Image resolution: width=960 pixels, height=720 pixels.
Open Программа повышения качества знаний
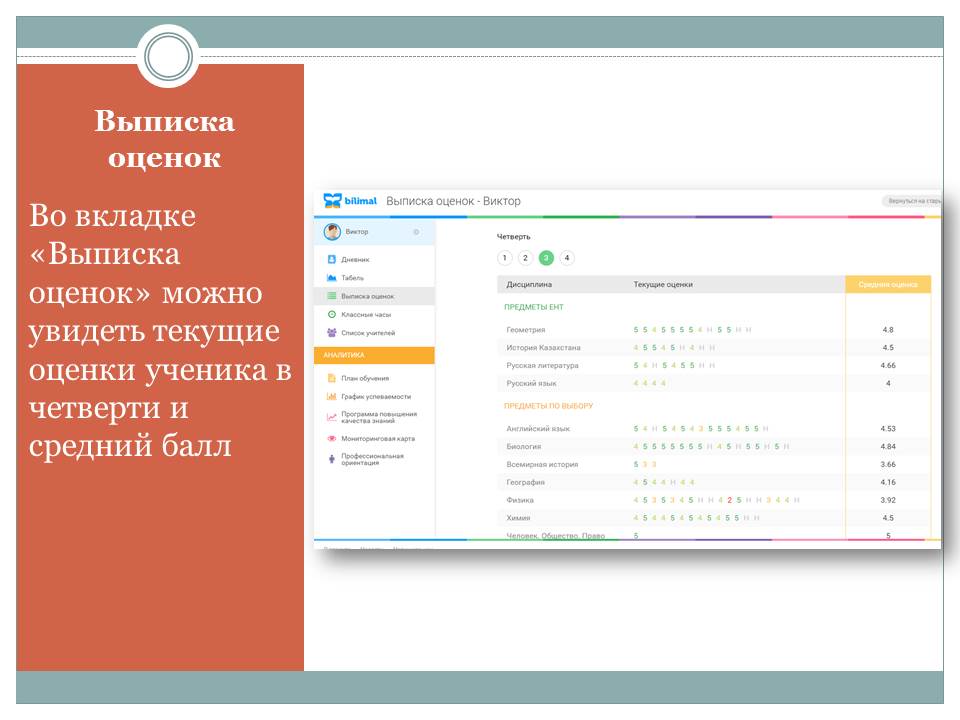pos(378,417)
